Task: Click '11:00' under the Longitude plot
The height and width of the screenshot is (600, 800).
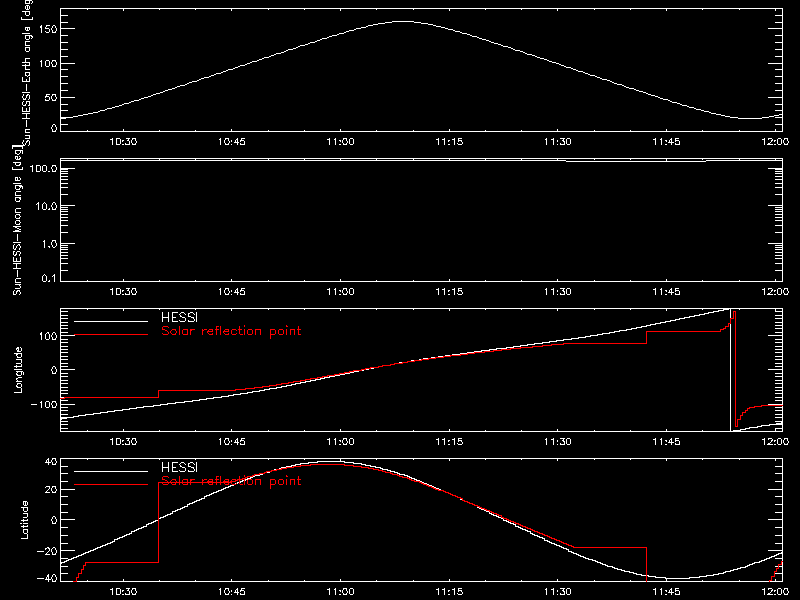Action: [x=340, y=442]
